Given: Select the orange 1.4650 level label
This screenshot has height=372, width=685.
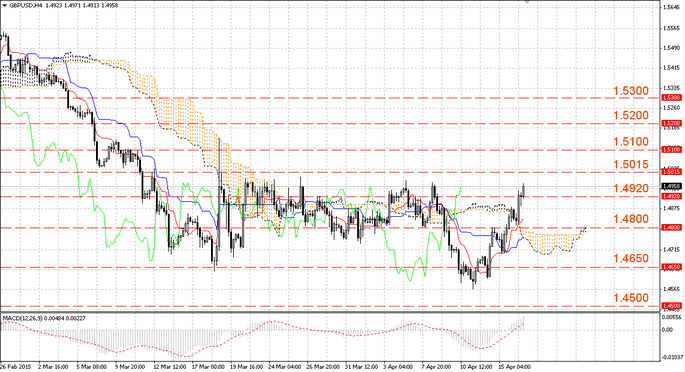Looking at the screenshot, I should point(631,258).
